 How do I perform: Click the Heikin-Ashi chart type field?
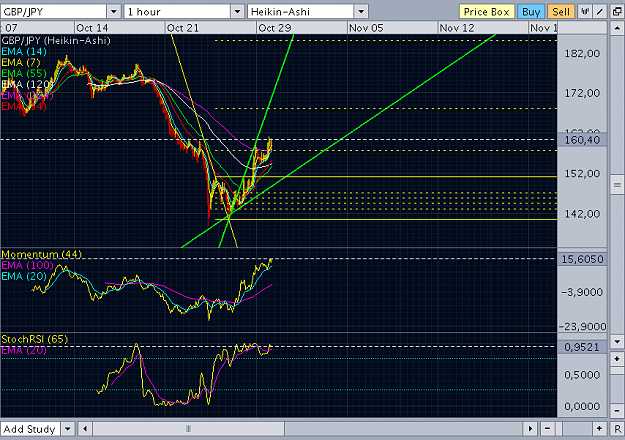point(301,12)
